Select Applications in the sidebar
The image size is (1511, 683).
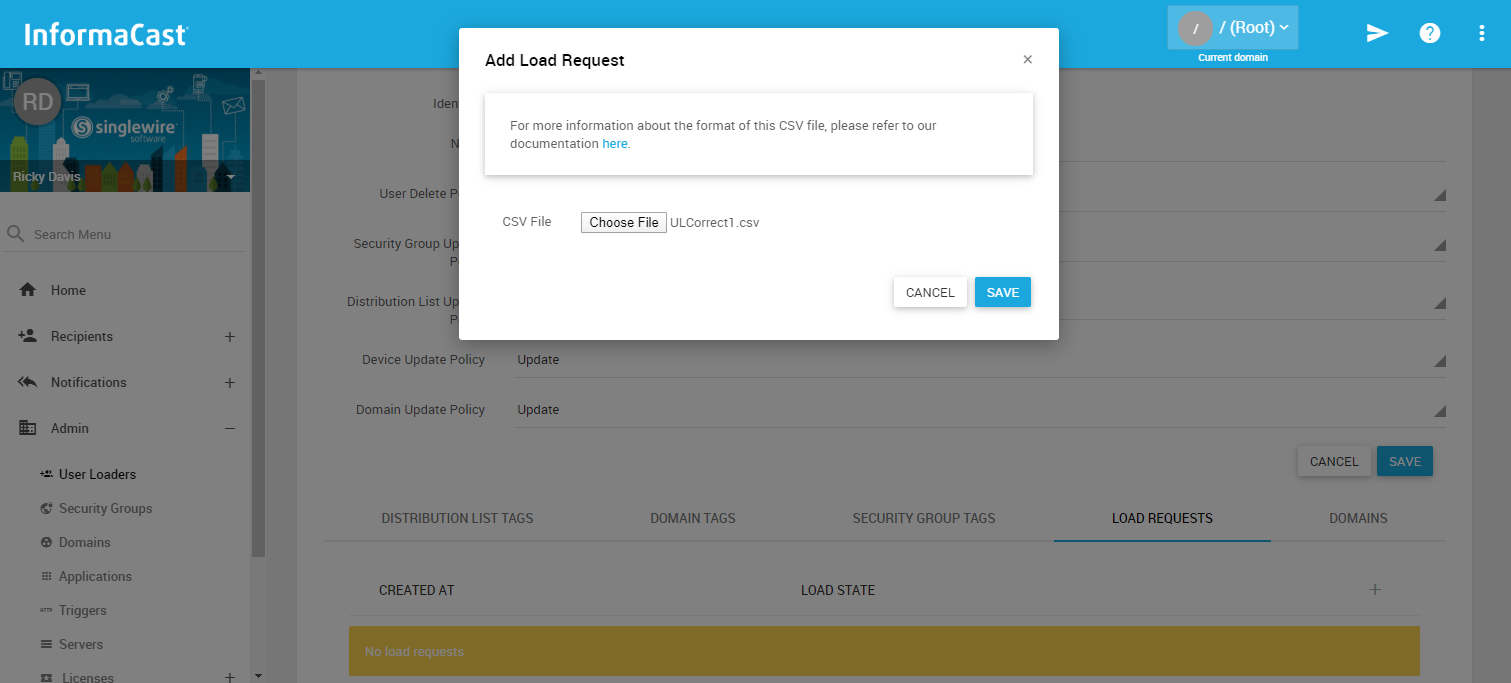[97, 576]
